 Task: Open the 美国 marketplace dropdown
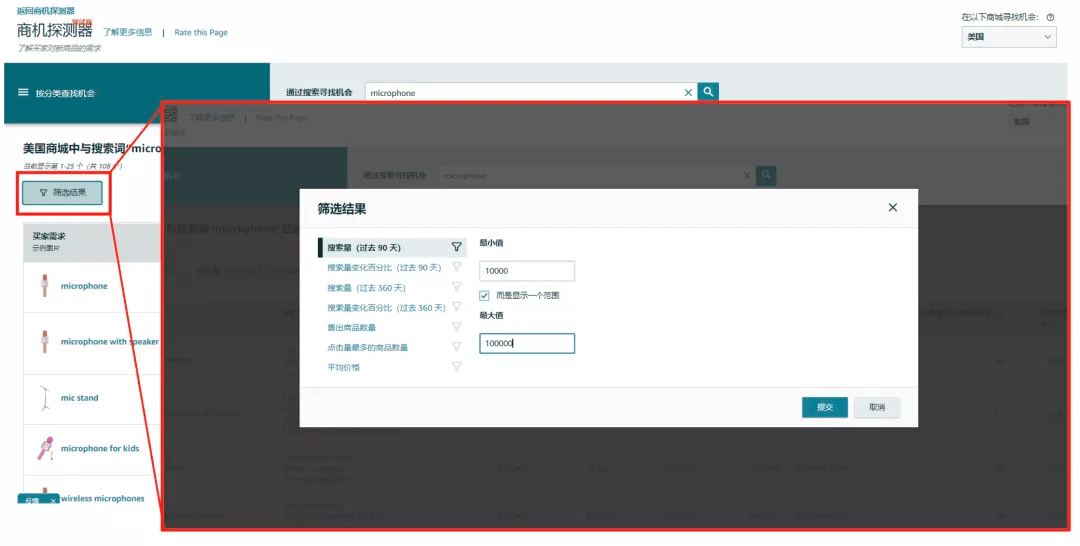(1008, 37)
